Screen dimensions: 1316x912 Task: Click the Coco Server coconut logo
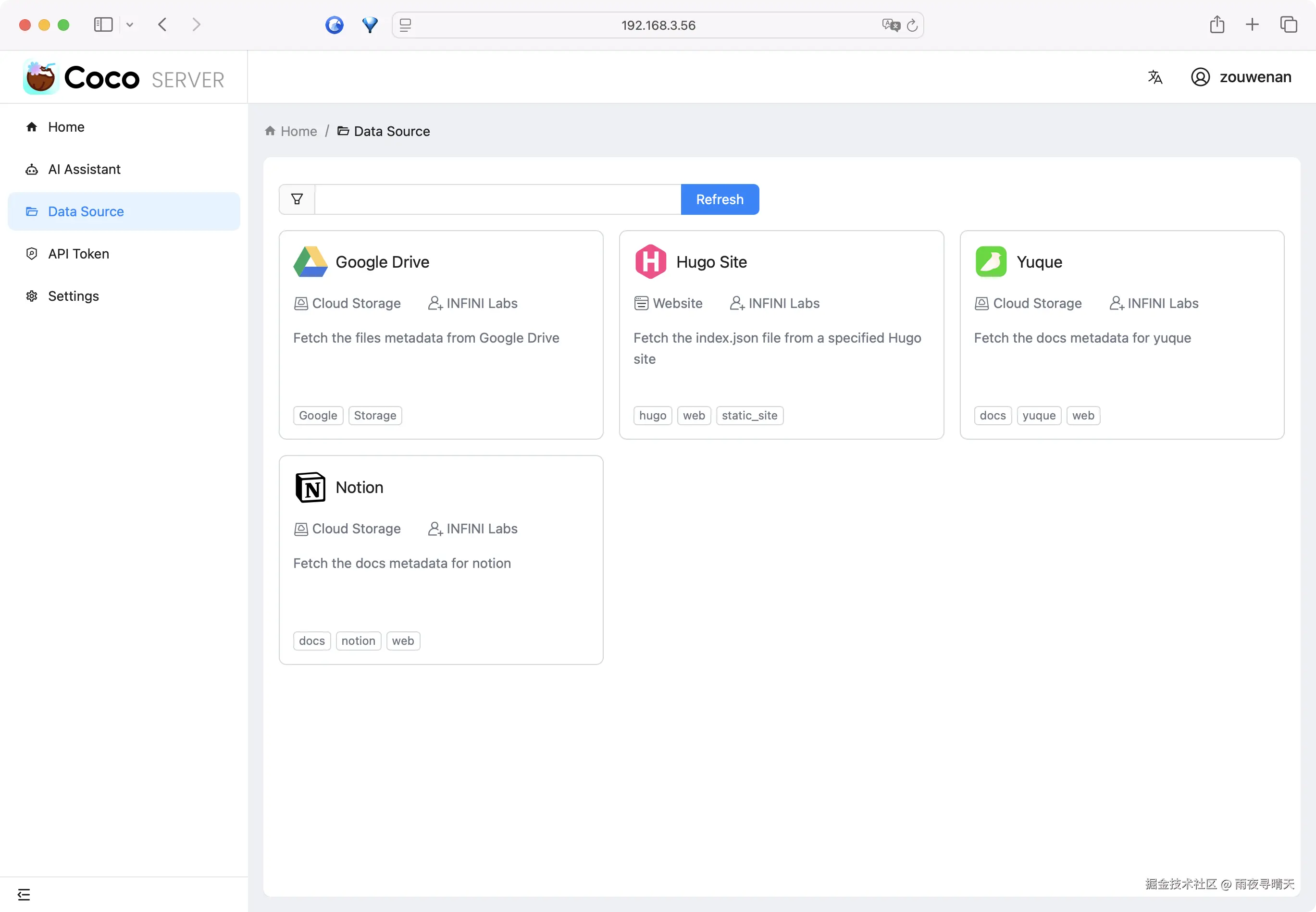click(x=40, y=78)
